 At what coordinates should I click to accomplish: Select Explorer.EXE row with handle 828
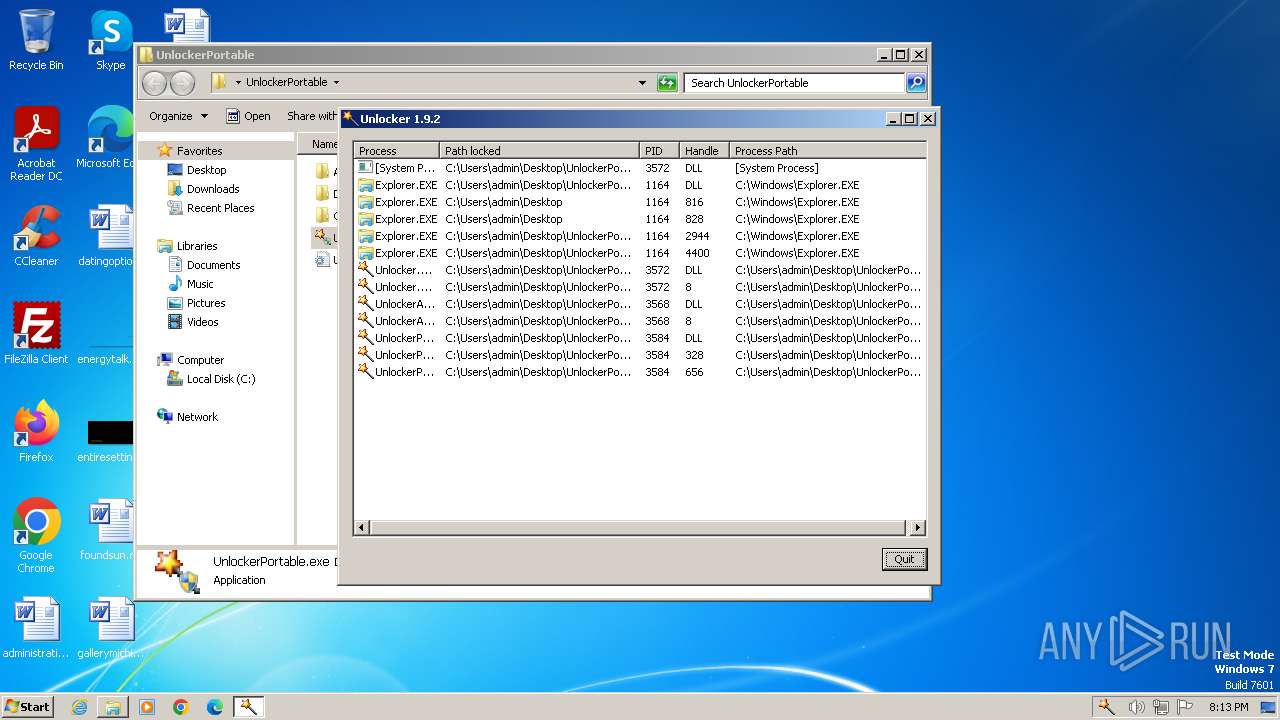coord(640,219)
